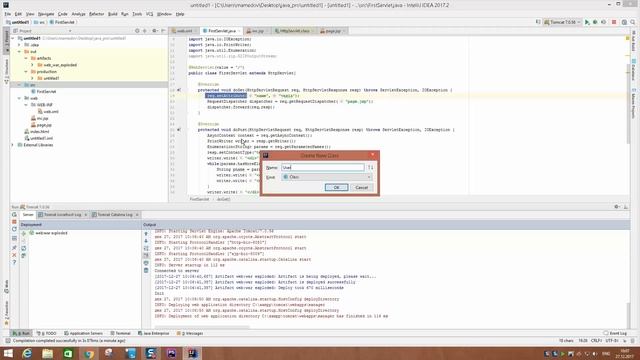Expand web_war_exploded folder
This screenshot has height=360, width=640.
click(x=32, y=65)
